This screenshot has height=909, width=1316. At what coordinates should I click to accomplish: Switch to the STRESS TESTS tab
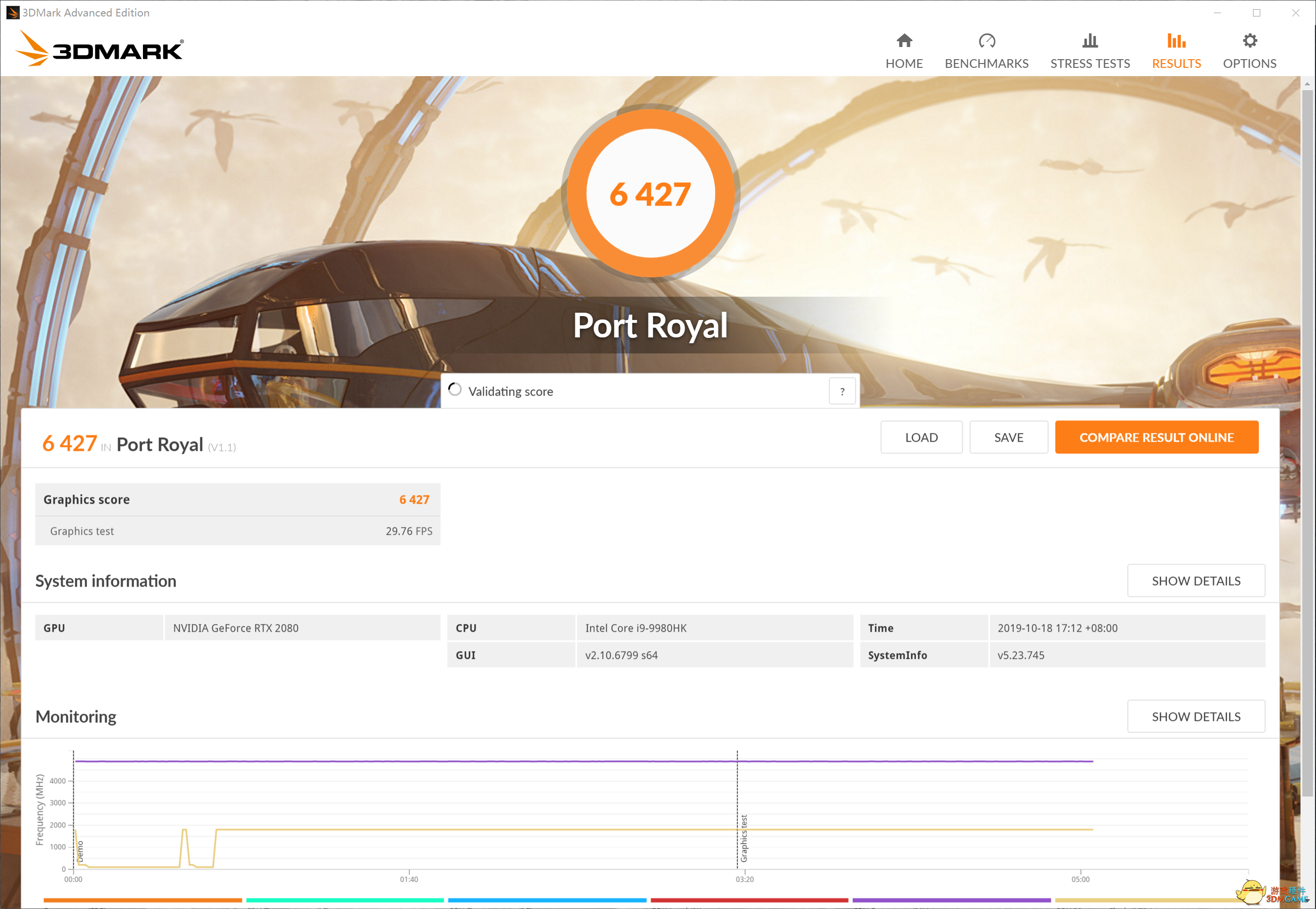[x=1089, y=63]
